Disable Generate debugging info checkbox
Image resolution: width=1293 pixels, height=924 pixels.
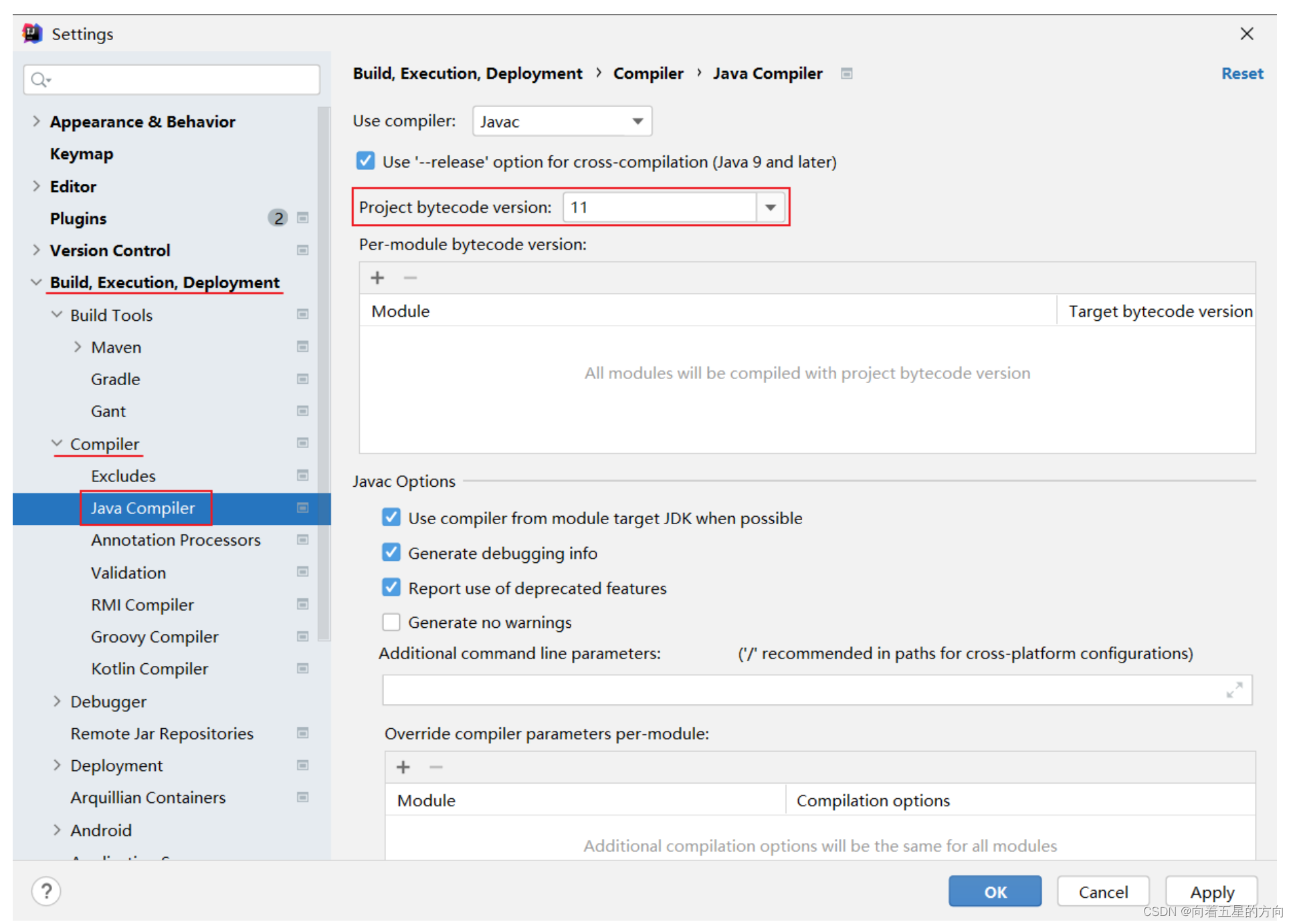point(391,553)
